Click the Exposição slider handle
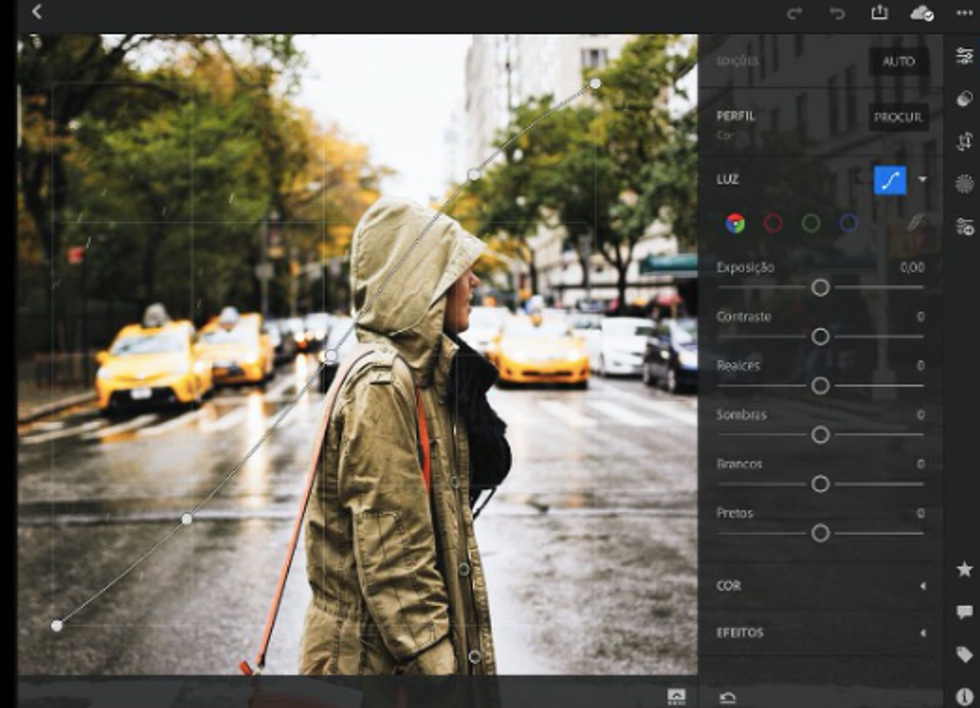Image resolution: width=980 pixels, height=708 pixels. 820,288
